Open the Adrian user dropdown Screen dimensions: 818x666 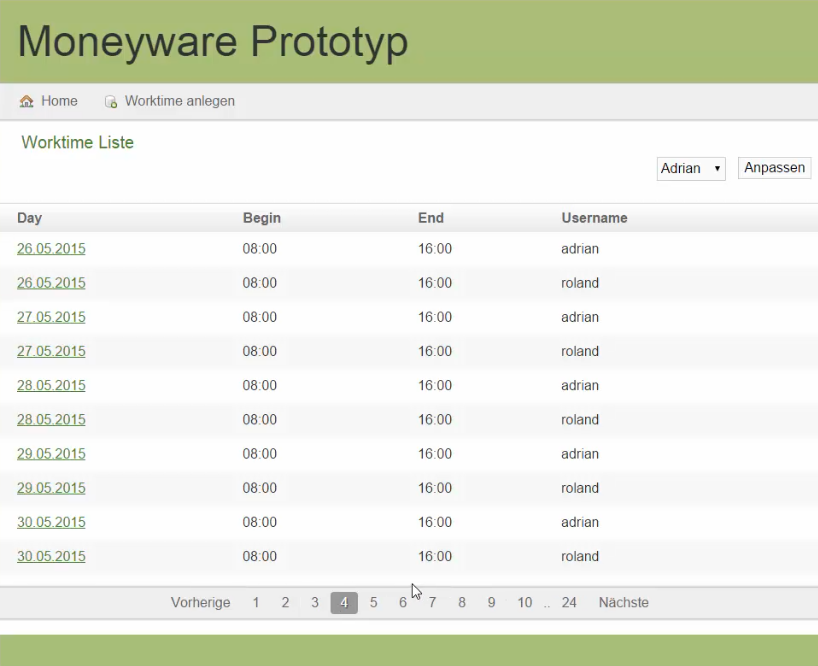tap(691, 169)
